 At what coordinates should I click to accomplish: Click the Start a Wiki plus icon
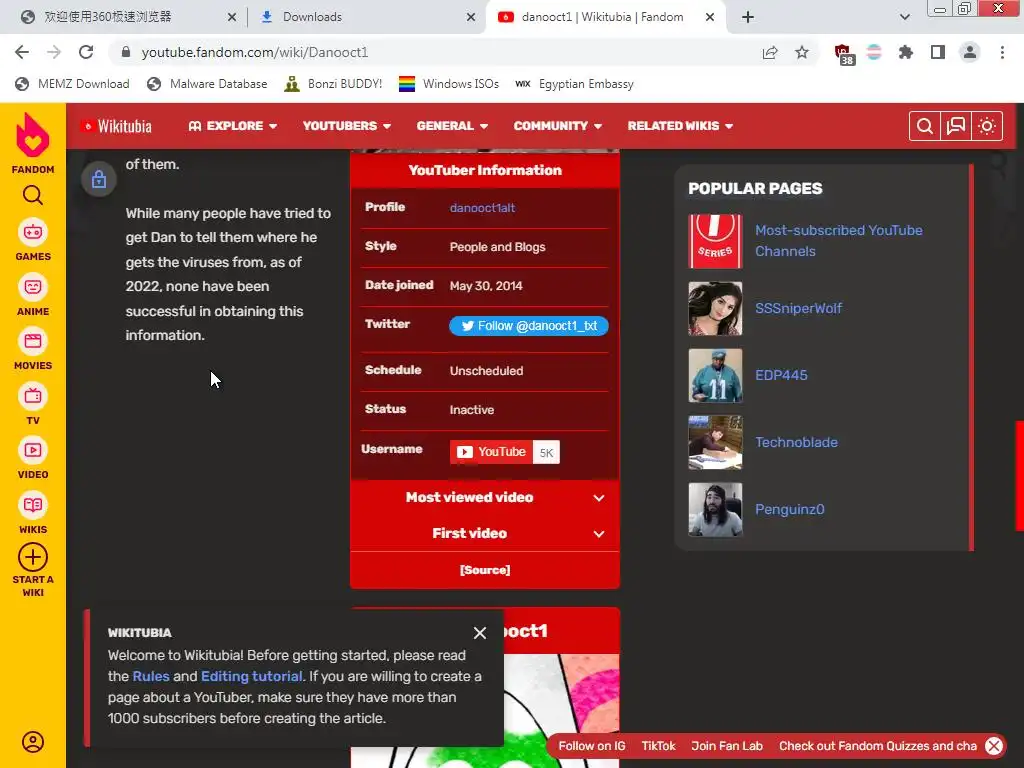tap(33, 558)
